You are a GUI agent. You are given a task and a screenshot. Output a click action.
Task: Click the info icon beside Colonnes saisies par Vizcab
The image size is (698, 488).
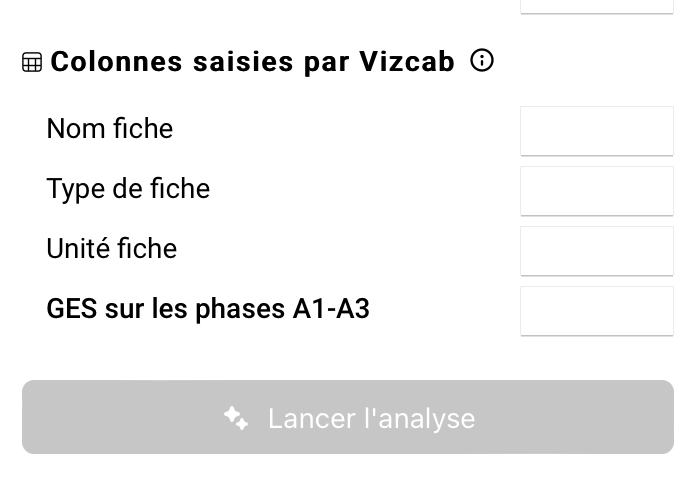[x=482, y=61]
